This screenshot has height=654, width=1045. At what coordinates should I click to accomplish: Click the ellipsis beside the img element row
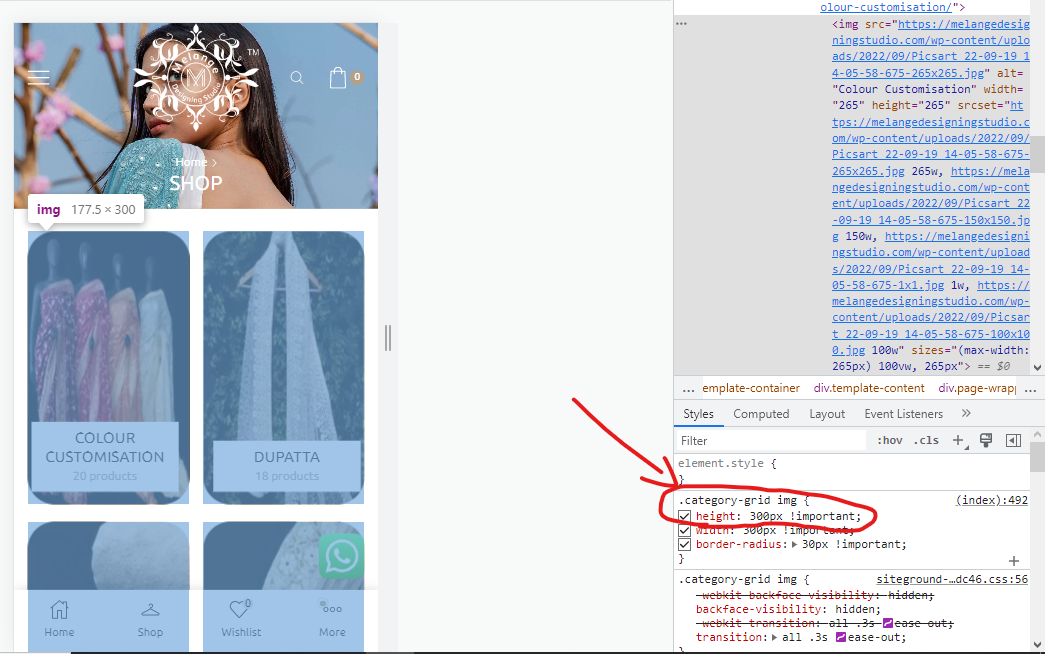pos(681,23)
